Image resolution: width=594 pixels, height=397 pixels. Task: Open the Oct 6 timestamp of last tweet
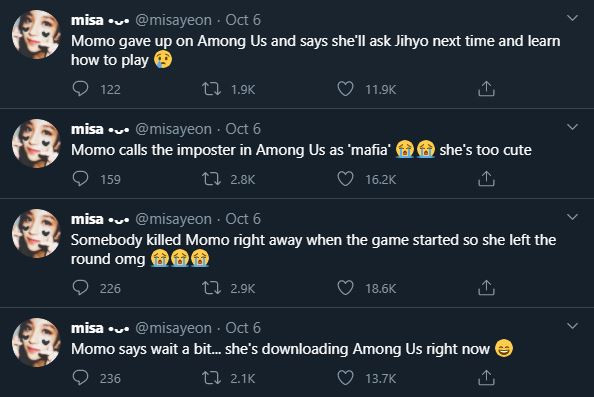pyautogui.click(x=243, y=328)
